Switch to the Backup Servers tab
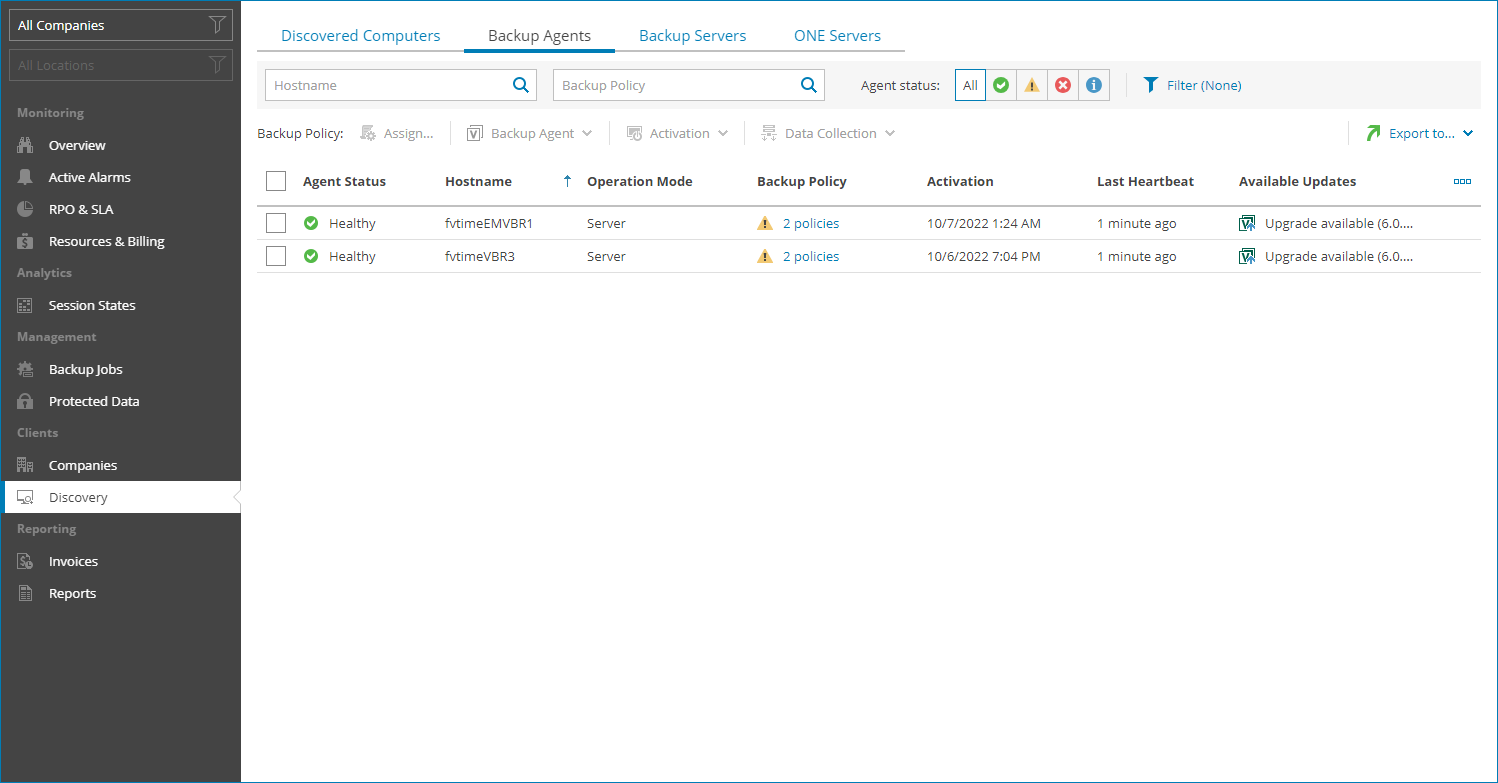Viewport: 1498px width, 783px height. (692, 35)
